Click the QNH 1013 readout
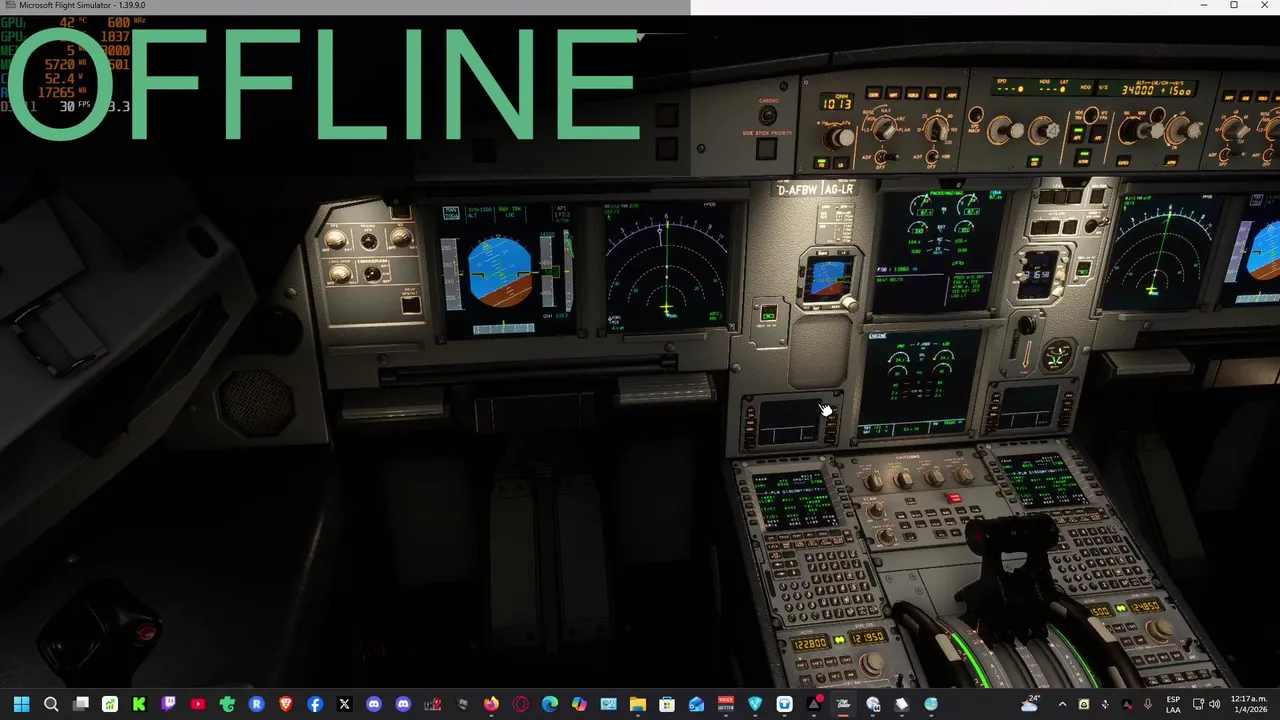The width and height of the screenshot is (1280, 720). (837, 104)
